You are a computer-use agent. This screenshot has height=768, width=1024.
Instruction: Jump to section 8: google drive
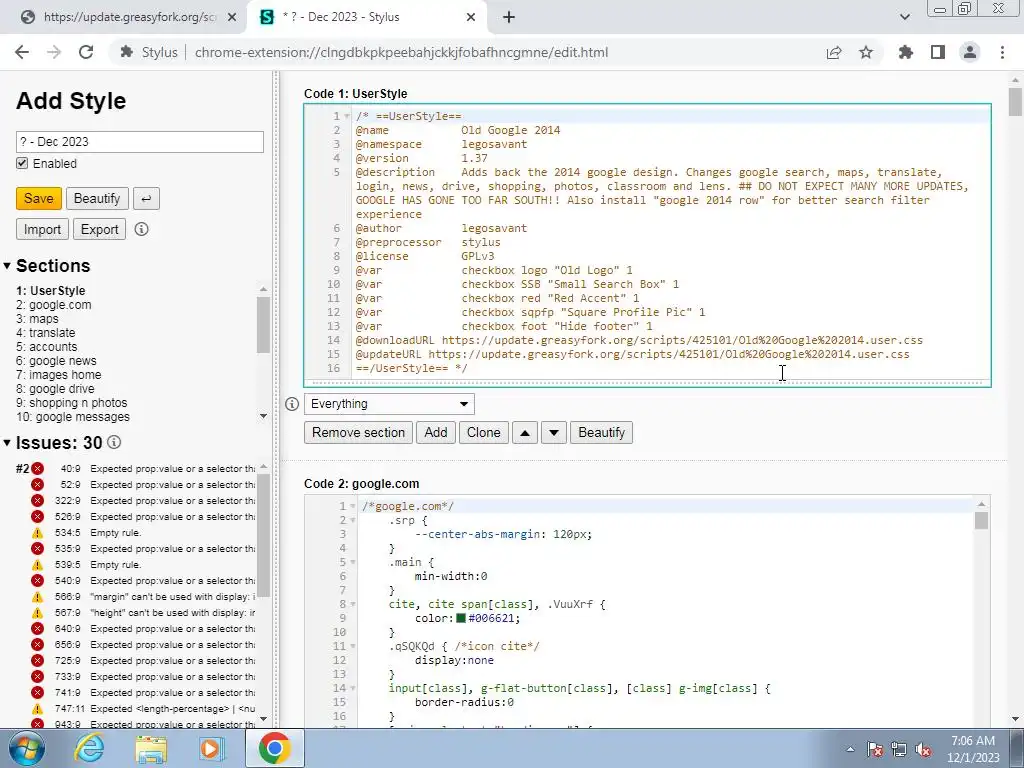(x=56, y=389)
